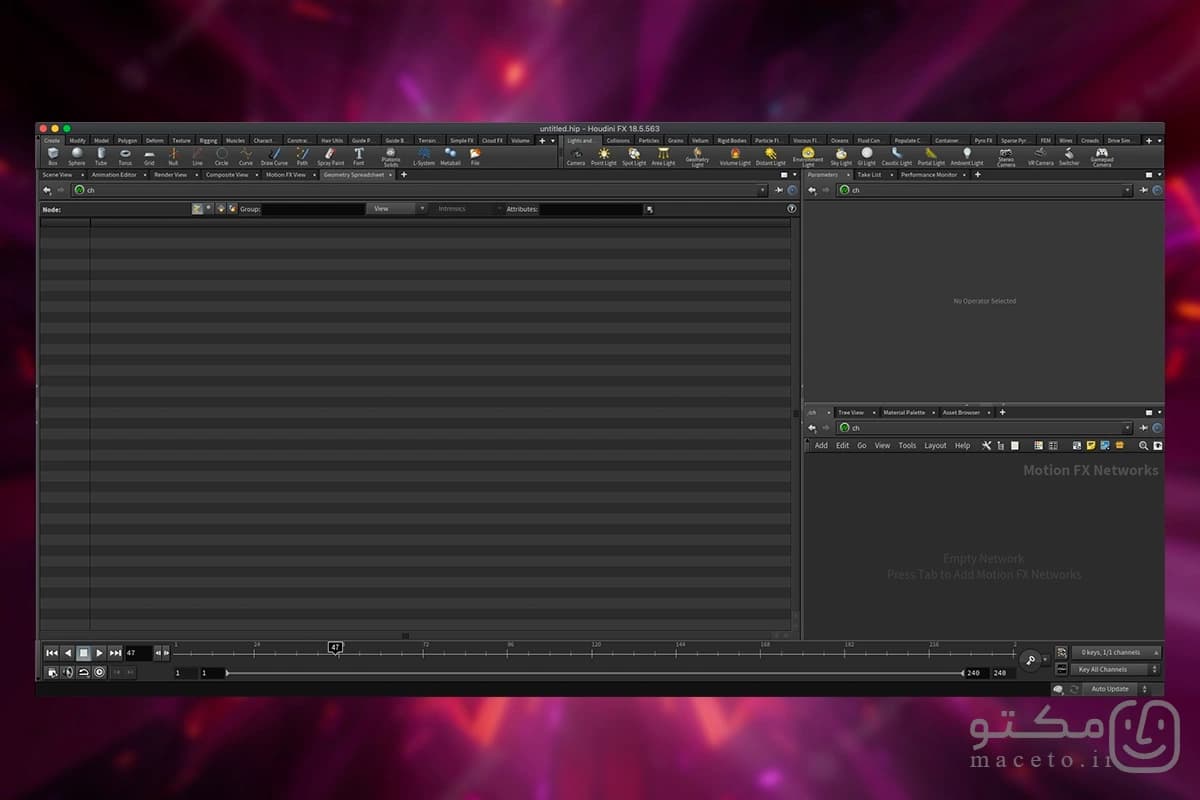Click the Attributes filter field
The image size is (1200, 800).
click(x=592, y=209)
